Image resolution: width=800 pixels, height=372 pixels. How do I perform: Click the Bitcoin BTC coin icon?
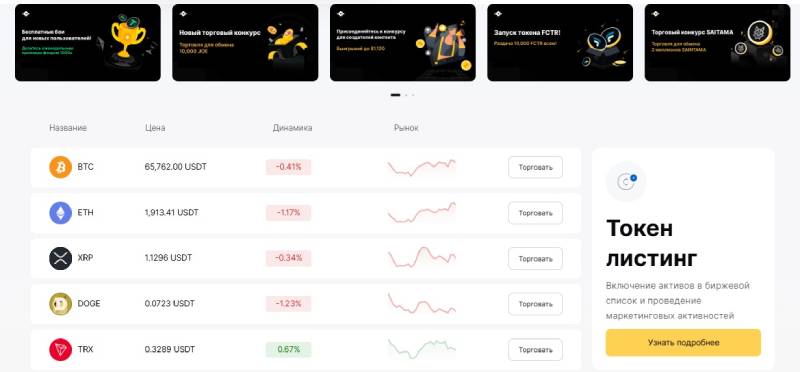(60, 167)
